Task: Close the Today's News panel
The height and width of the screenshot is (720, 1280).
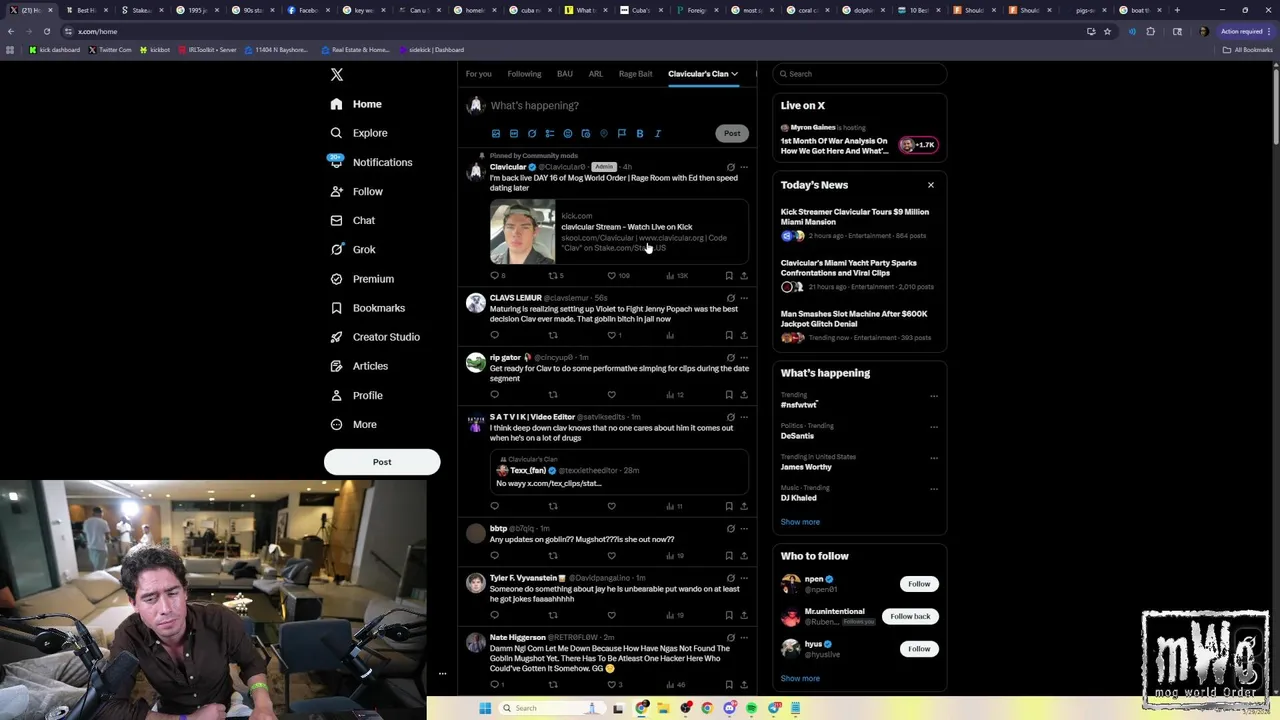Action: tap(931, 185)
